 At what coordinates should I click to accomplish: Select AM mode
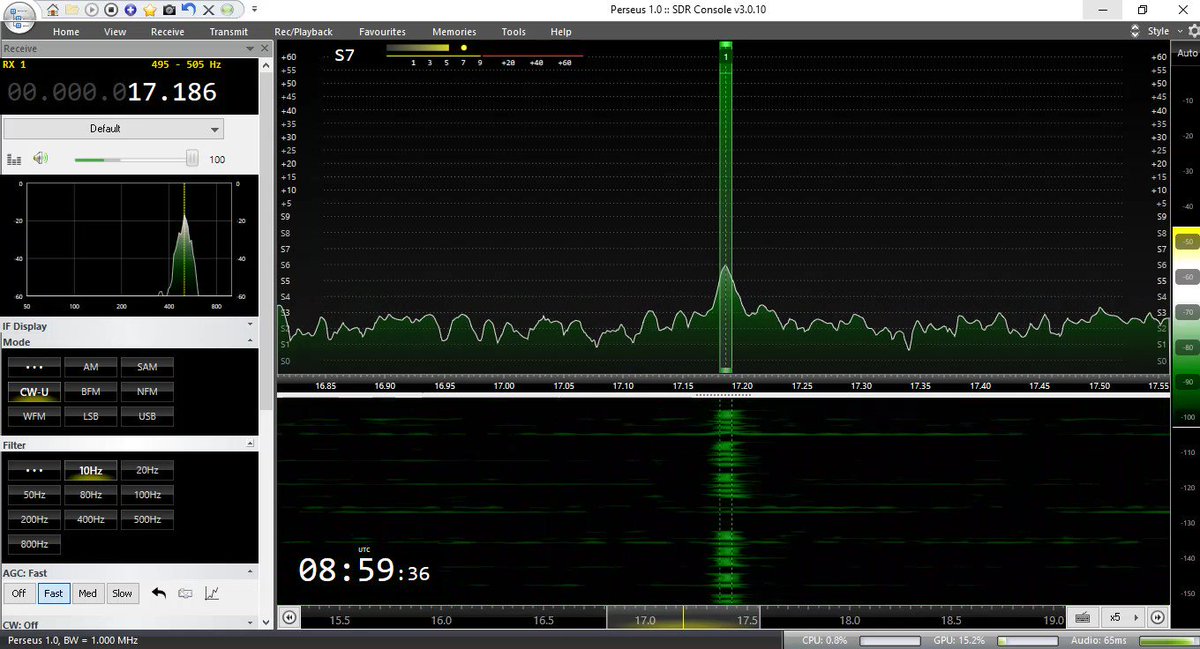point(90,367)
